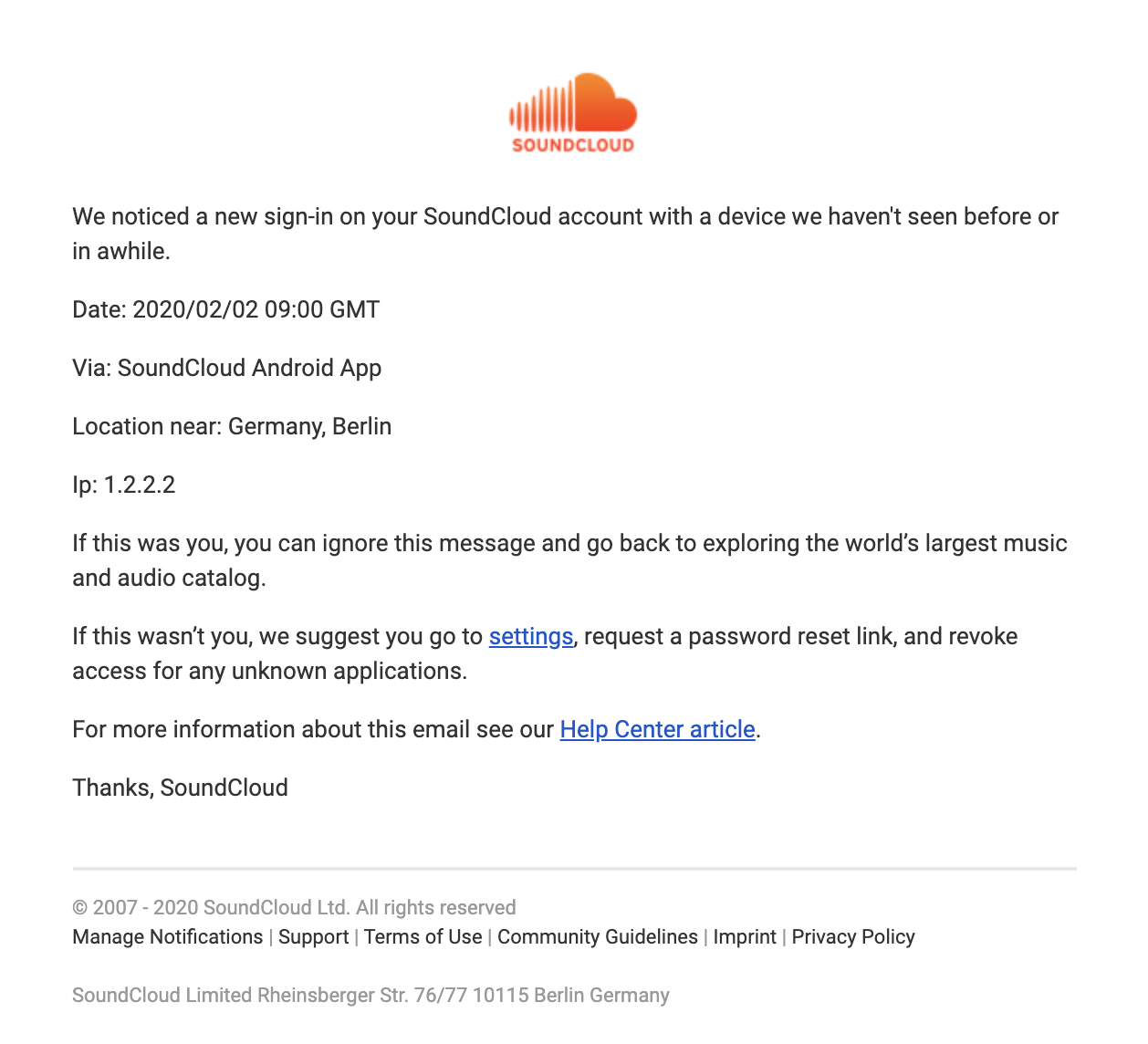Screen dimensions: 1148x1044
Task: Open Manage Notifications in the footer
Action: pos(168,937)
